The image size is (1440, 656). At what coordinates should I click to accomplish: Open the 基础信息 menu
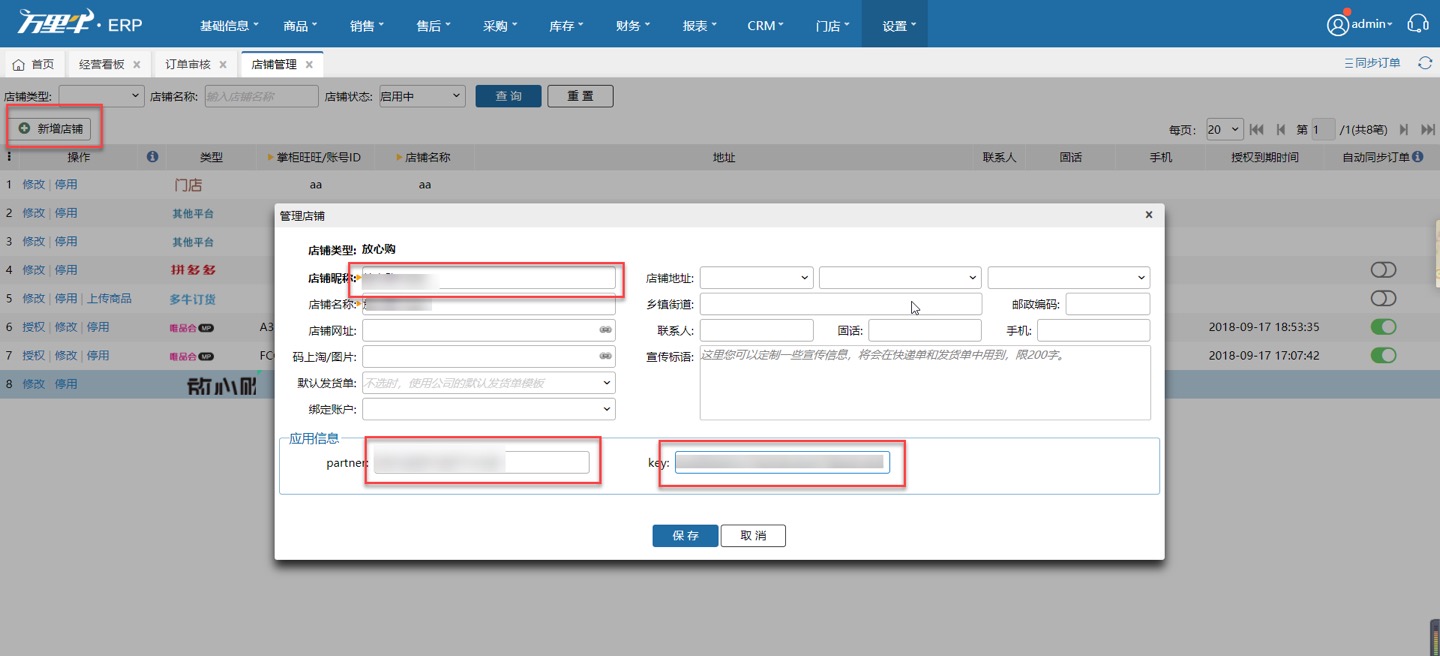click(x=229, y=26)
